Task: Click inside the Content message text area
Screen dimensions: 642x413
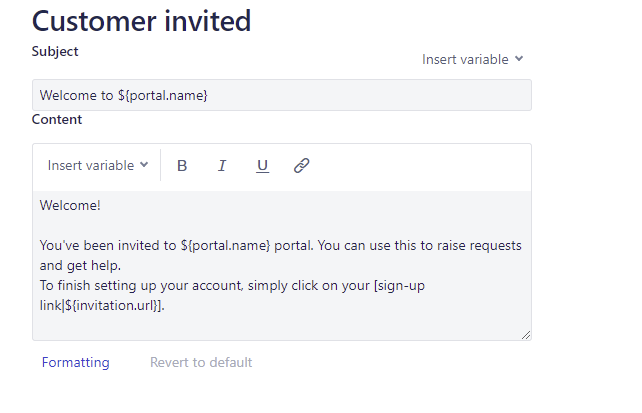Action: [282, 265]
